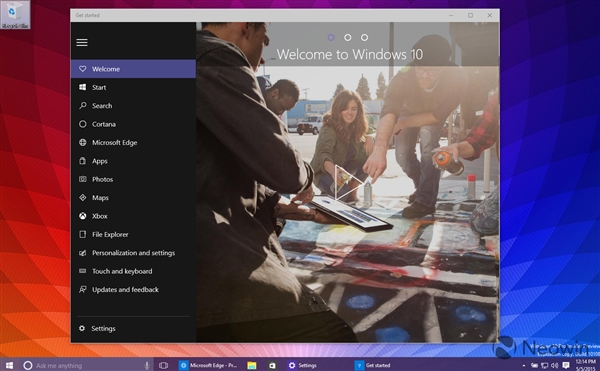Select the Recycle Bin desktop icon
The image size is (600, 371).
(x=15, y=15)
